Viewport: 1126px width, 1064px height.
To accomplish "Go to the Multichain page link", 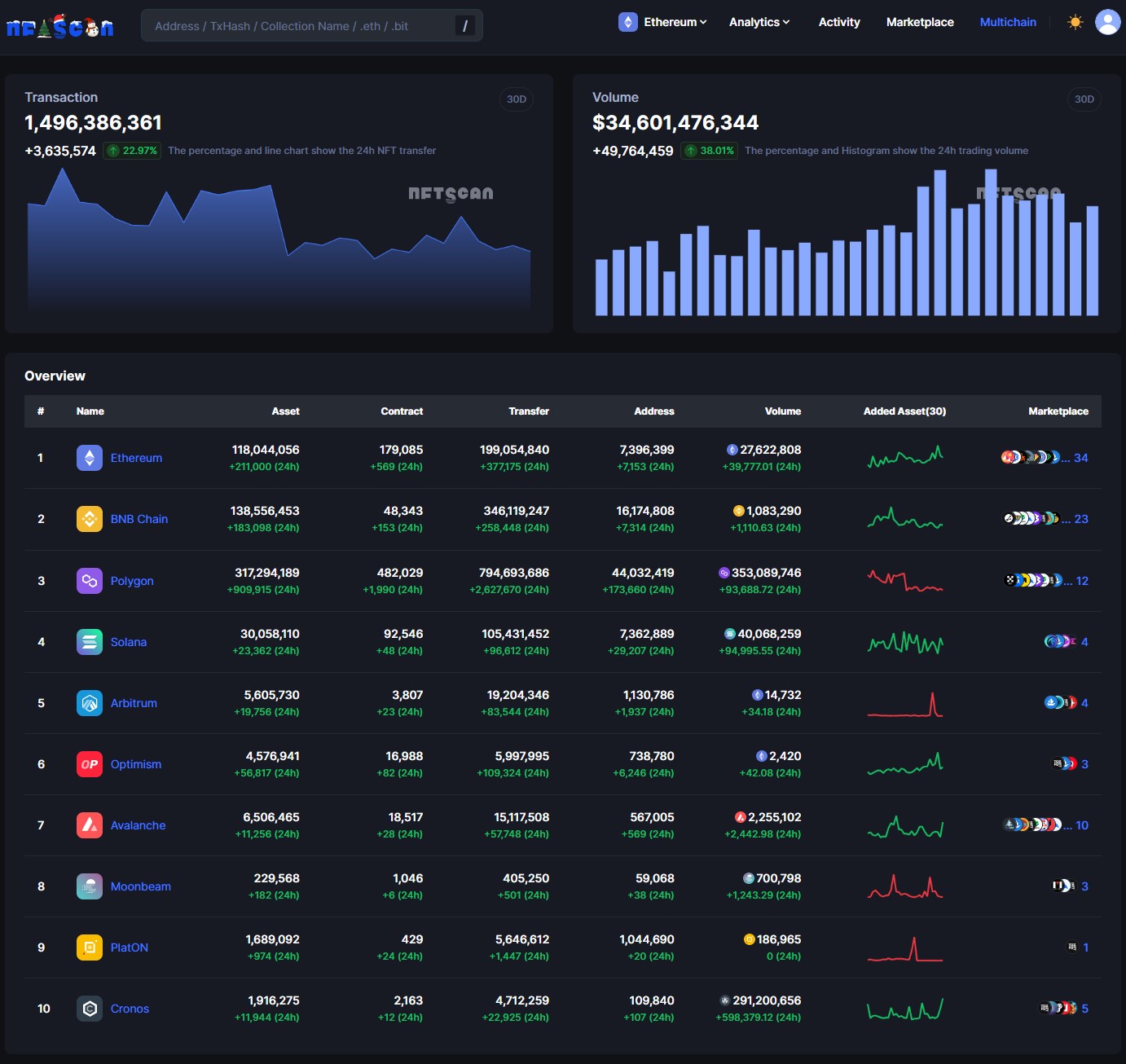I will click(1008, 22).
